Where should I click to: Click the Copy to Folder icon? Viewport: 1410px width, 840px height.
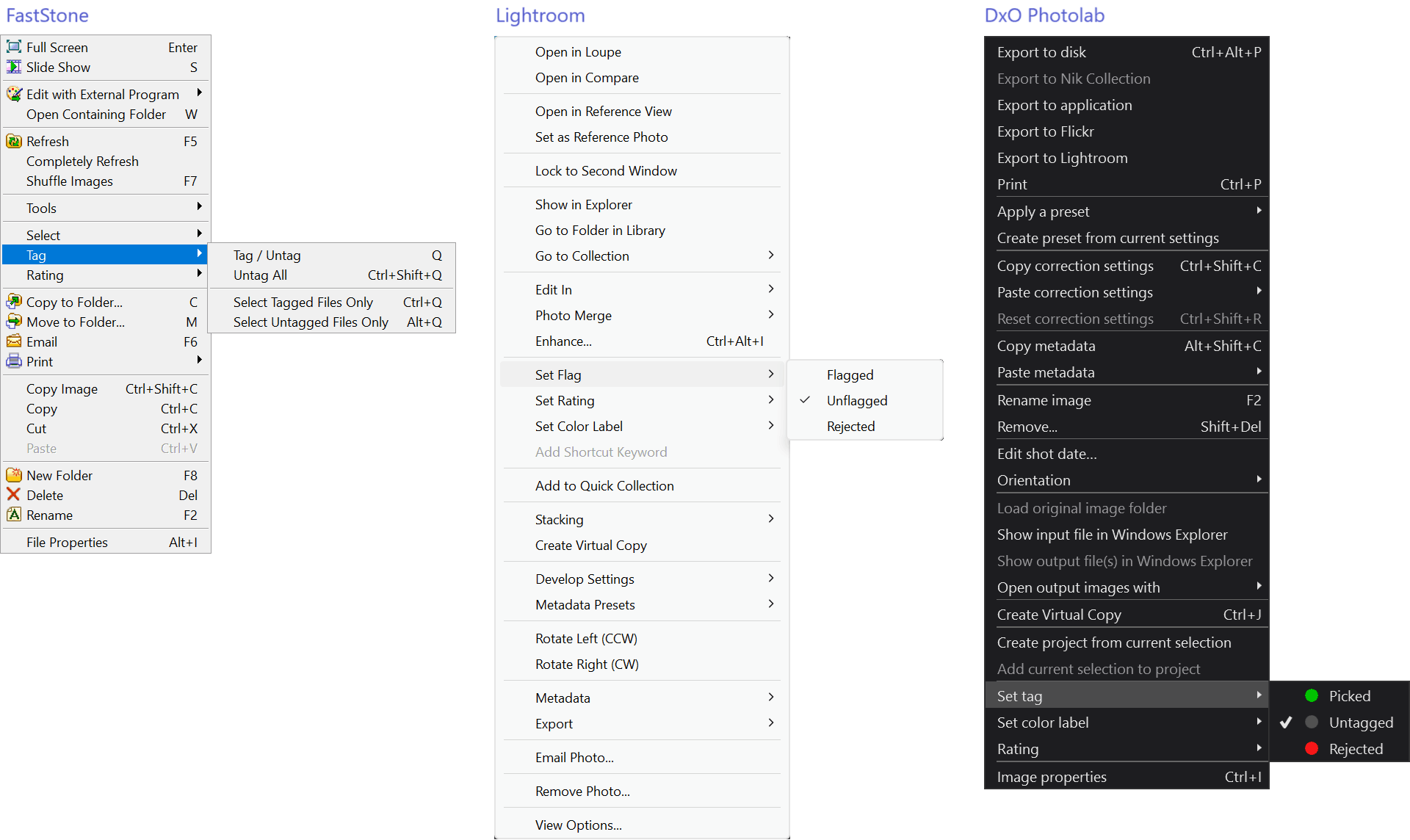[14, 302]
